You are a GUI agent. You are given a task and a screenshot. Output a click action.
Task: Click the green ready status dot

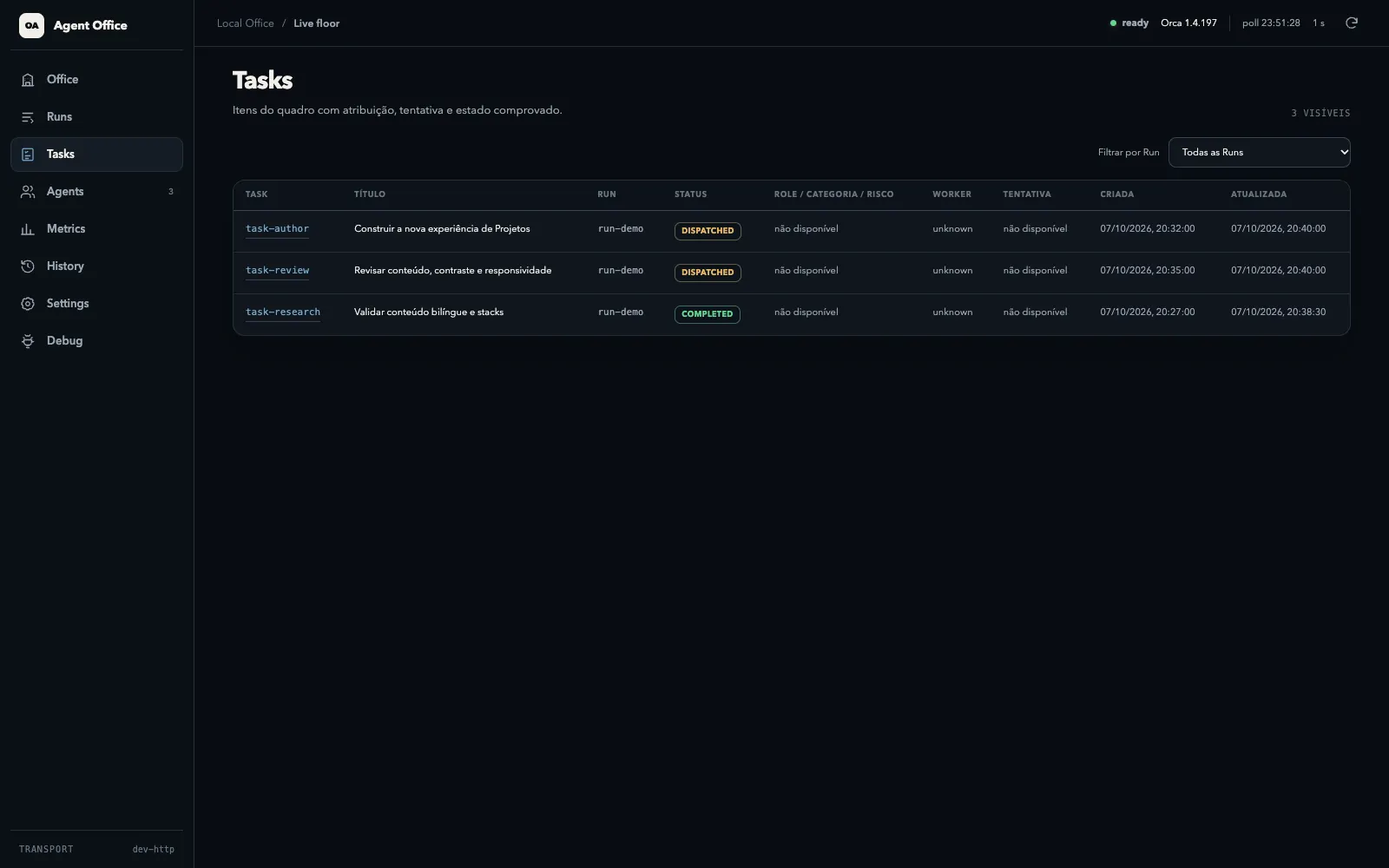1113,23
